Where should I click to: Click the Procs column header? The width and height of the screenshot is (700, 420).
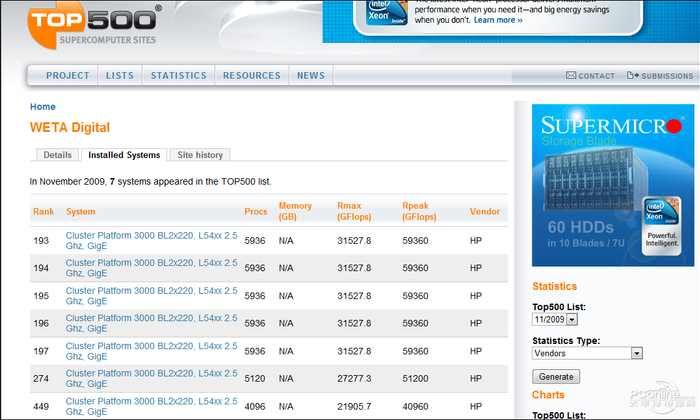256,212
